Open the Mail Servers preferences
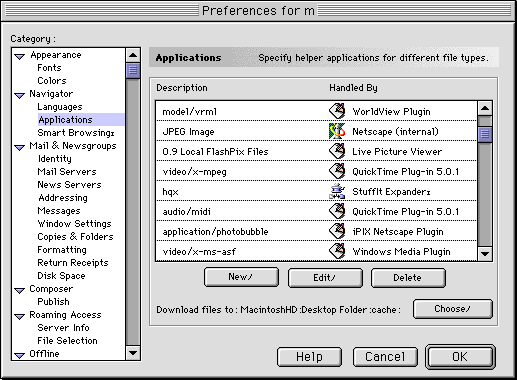 (x=67, y=172)
